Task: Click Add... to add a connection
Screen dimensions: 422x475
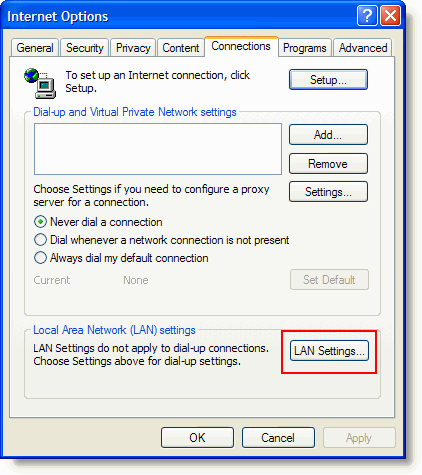Action: click(x=328, y=135)
